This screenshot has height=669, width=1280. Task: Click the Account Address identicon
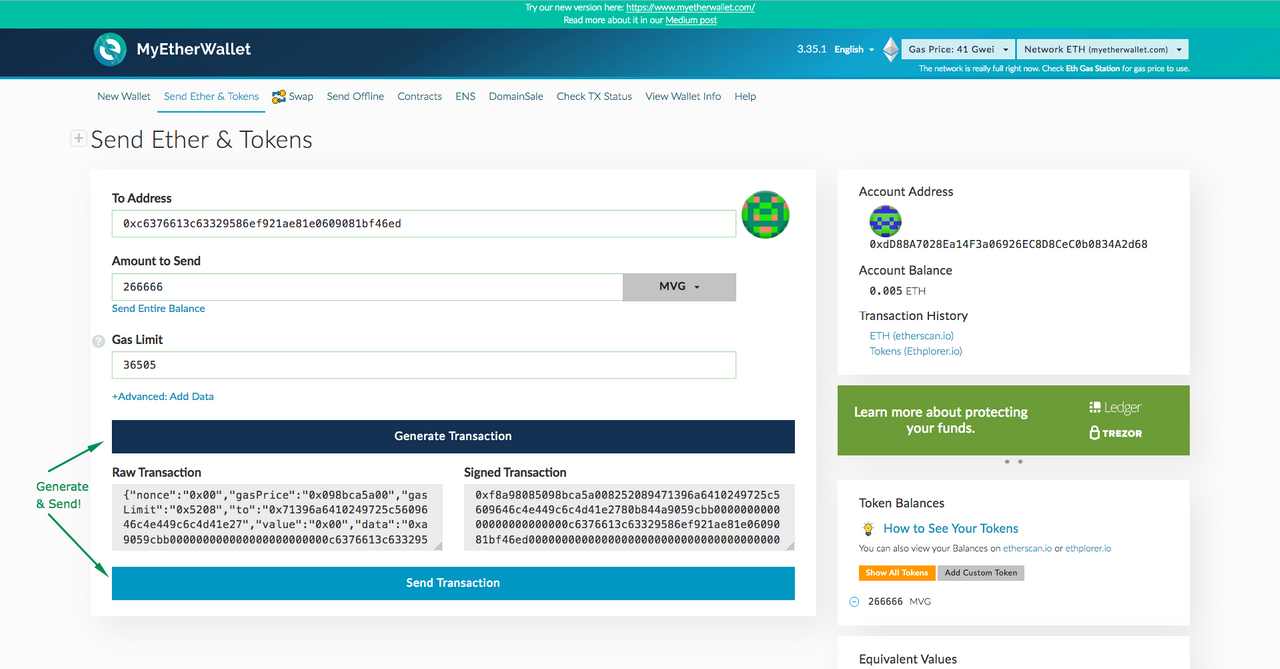click(885, 220)
